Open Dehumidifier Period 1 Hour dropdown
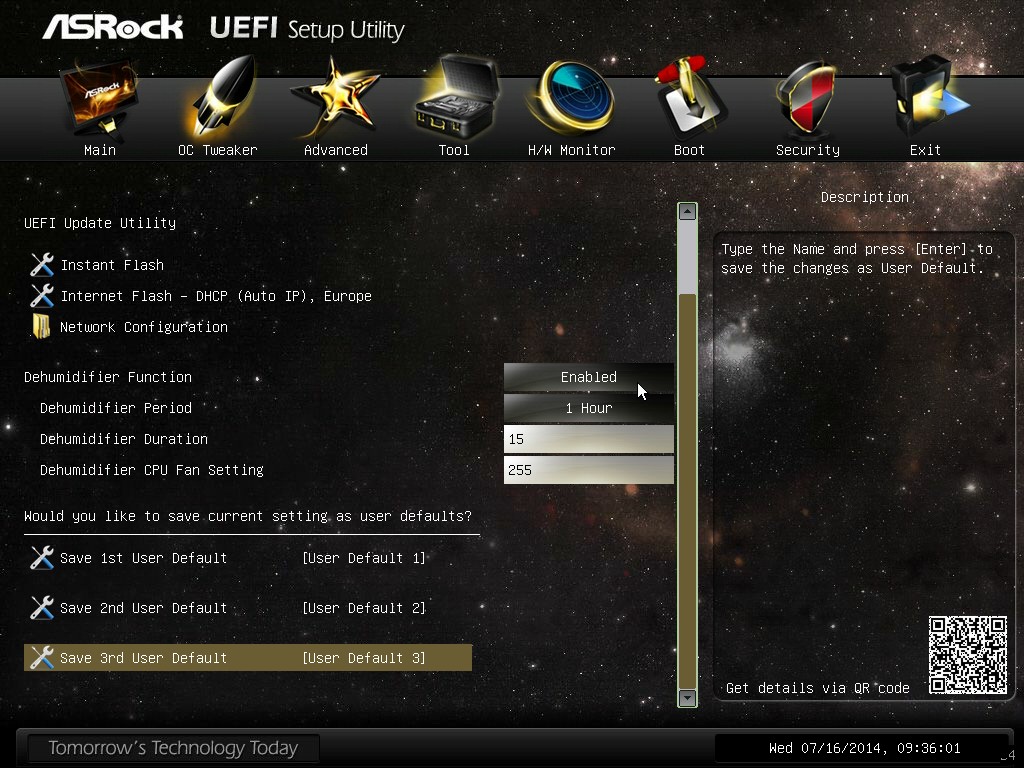The height and width of the screenshot is (768, 1024). pos(588,408)
